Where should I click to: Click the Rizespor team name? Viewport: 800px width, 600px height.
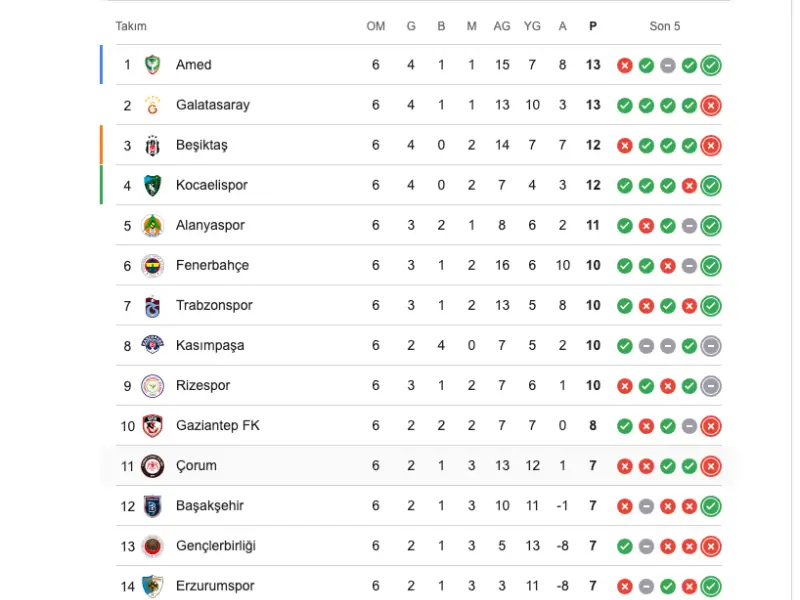(x=203, y=385)
